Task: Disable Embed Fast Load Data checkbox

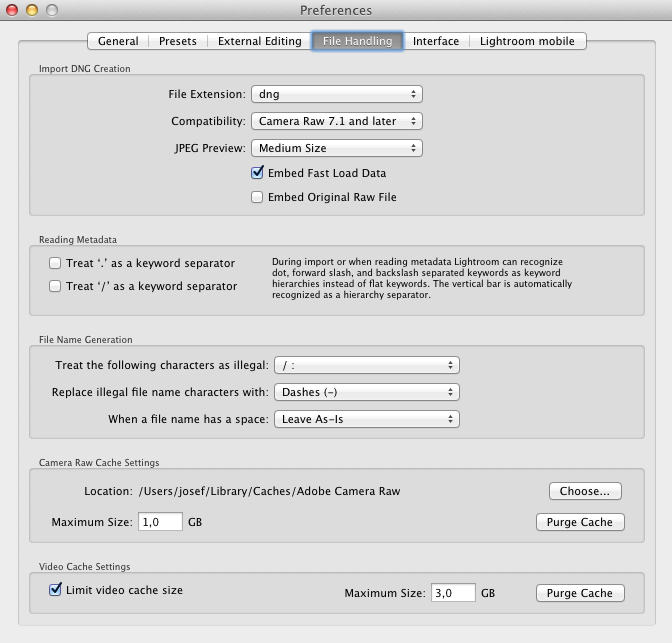Action: (258, 173)
